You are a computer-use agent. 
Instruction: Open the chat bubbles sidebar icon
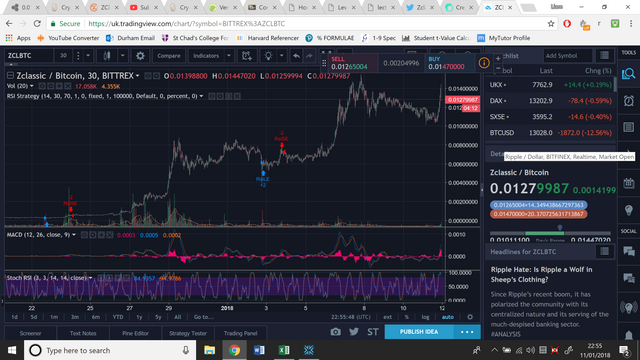click(x=629, y=251)
